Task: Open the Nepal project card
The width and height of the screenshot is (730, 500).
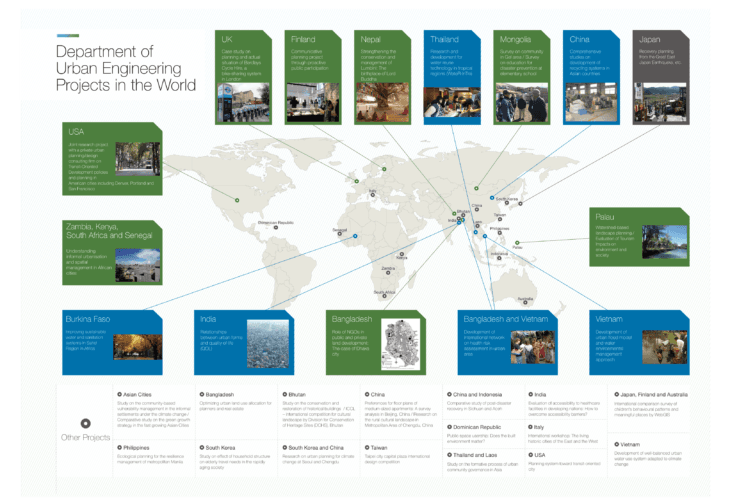Action: pyautogui.click(x=382, y=77)
